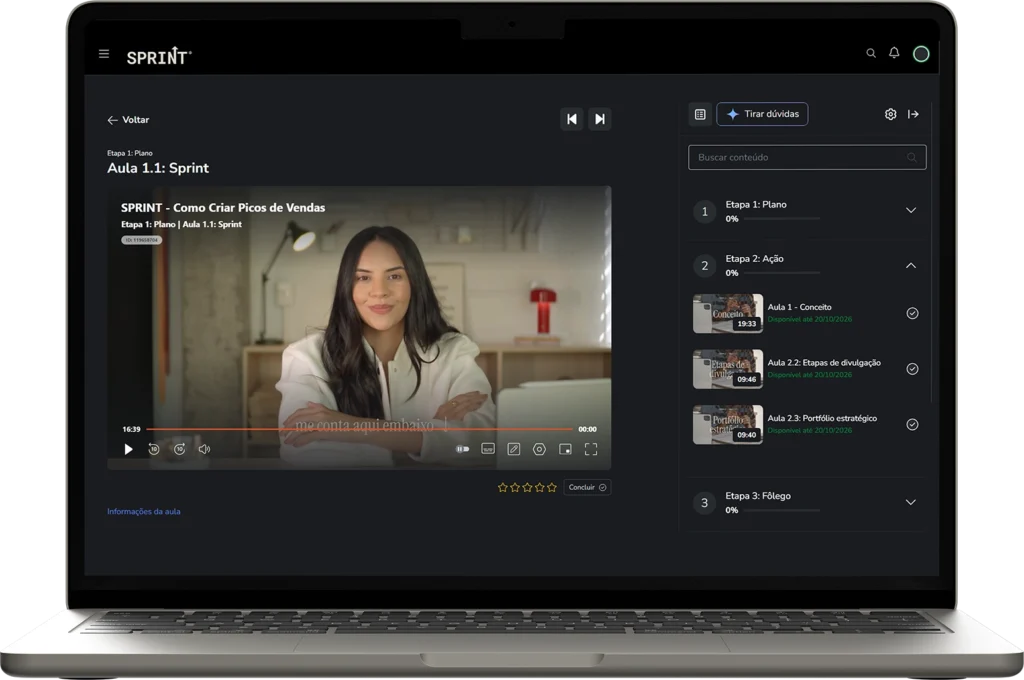The height and width of the screenshot is (680, 1024).
Task: Skip to the next lesson
Action: (599, 119)
